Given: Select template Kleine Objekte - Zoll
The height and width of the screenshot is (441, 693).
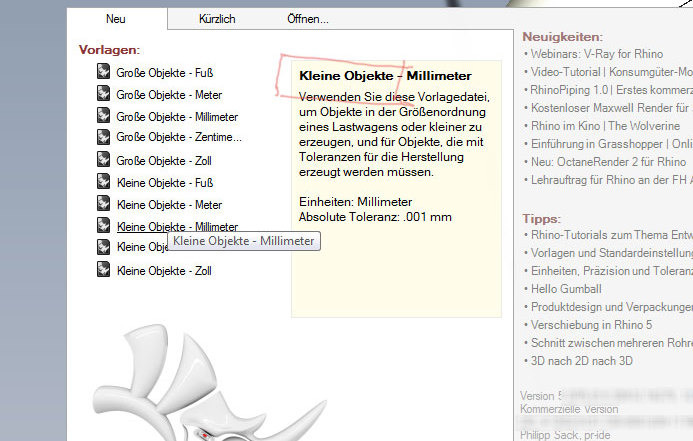Looking at the screenshot, I should (164, 270).
